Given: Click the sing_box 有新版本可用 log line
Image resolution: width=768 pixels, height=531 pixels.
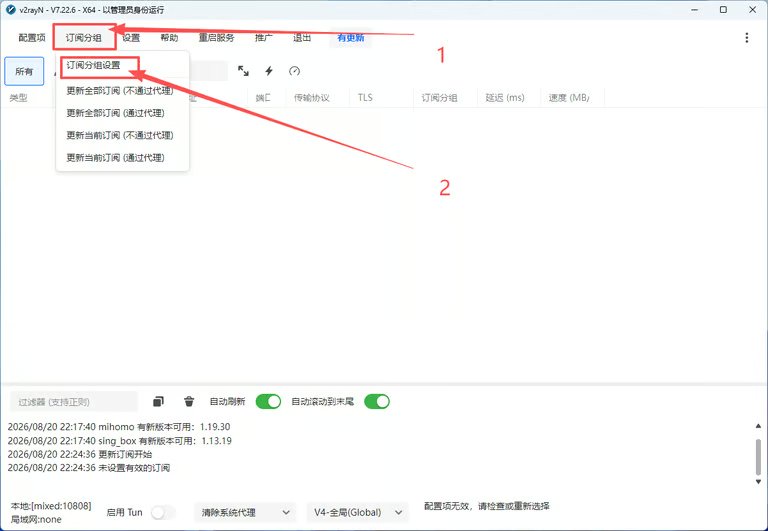Looking at the screenshot, I should pyautogui.click(x=120, y=440).
